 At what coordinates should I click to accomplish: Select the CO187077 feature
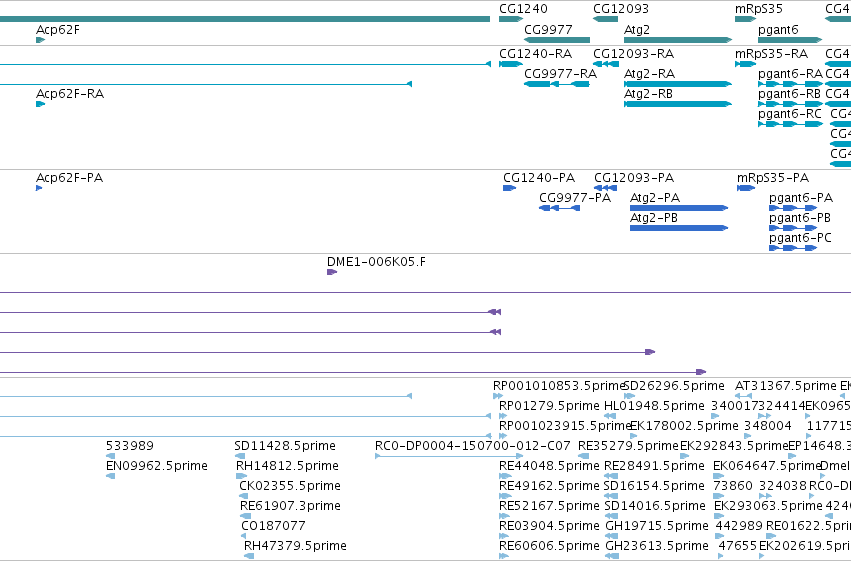243,536
